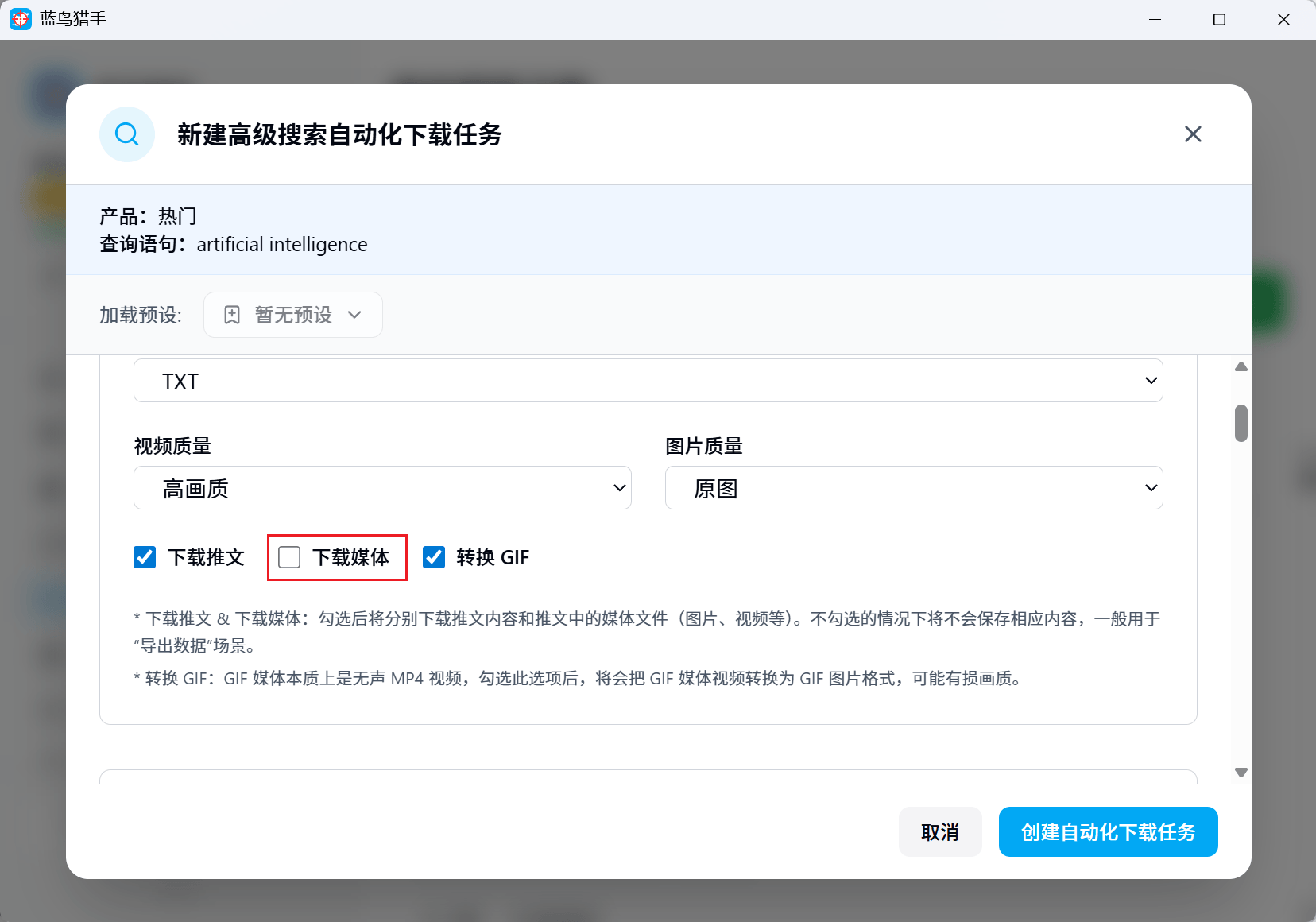Click the 取消 button
The width and height of the screenshot is (1316, 922).
[x=940, y=832]
